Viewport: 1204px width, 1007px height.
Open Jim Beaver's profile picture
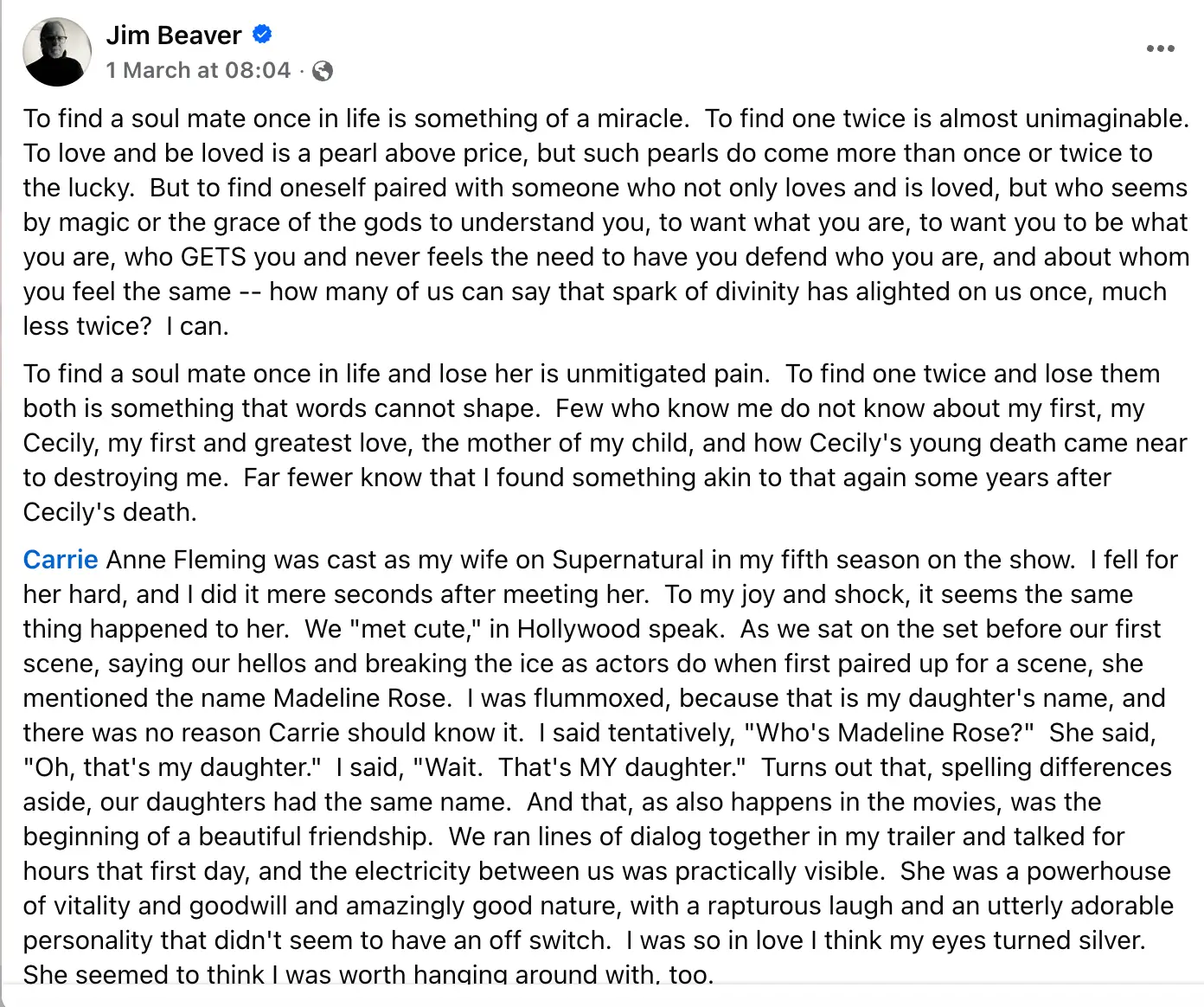pos(55,51)
